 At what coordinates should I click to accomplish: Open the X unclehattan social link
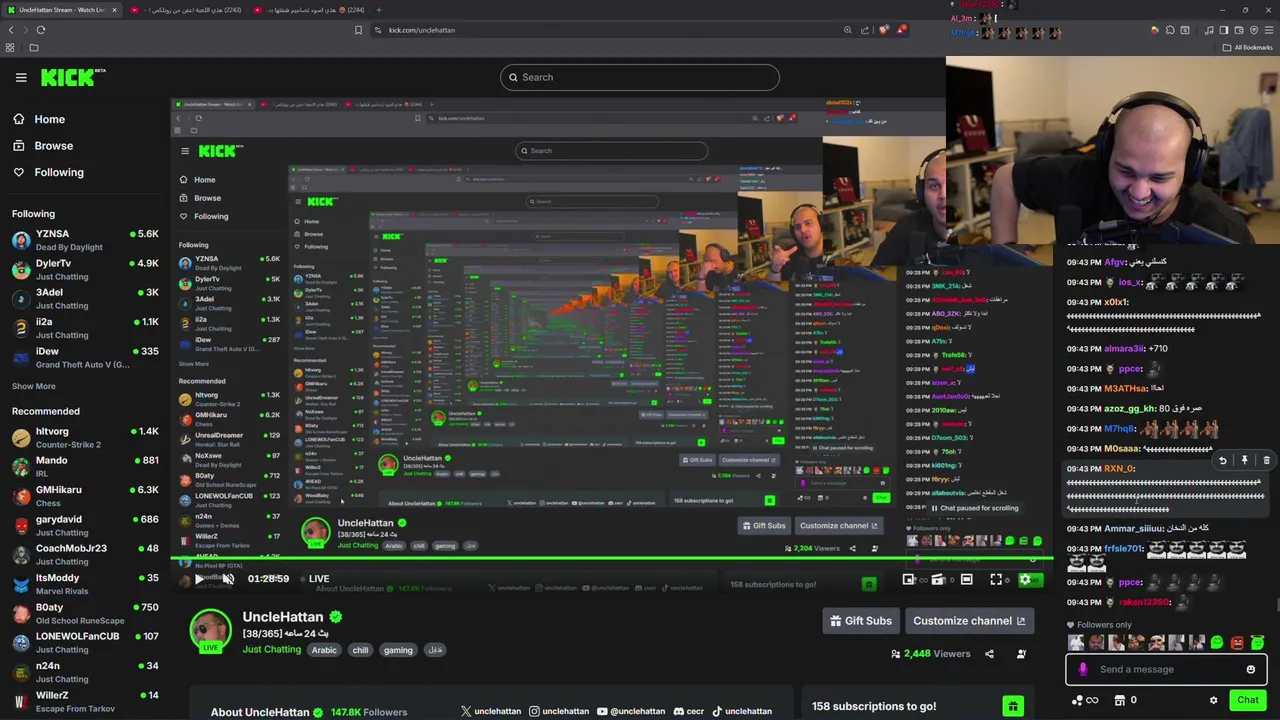click(491, 712)
